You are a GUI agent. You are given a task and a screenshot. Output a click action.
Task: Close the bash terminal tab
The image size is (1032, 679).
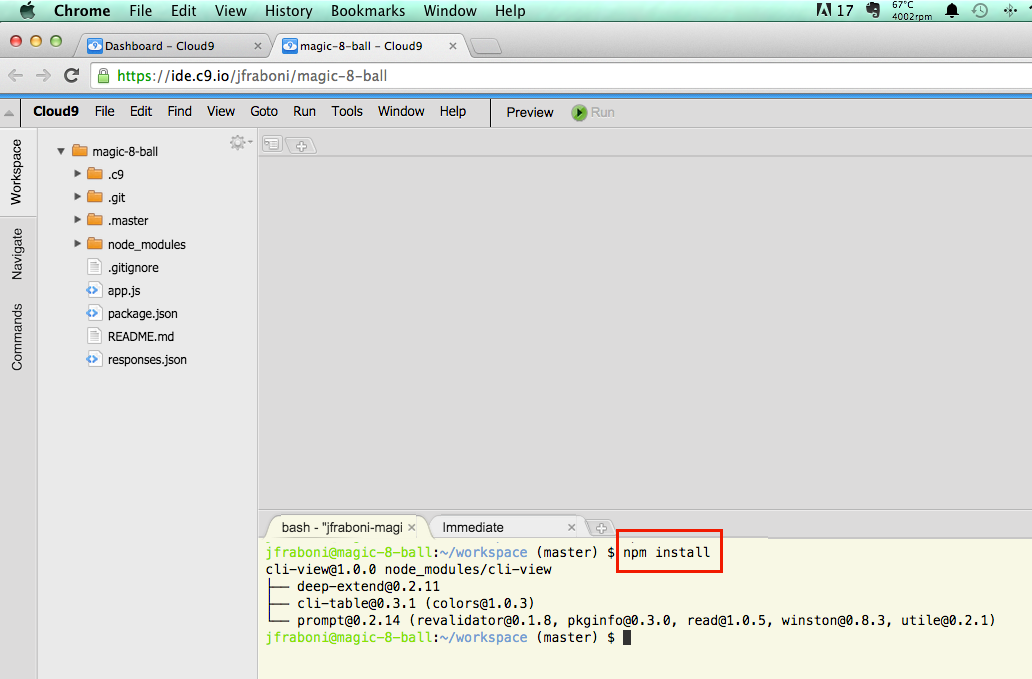411,528
